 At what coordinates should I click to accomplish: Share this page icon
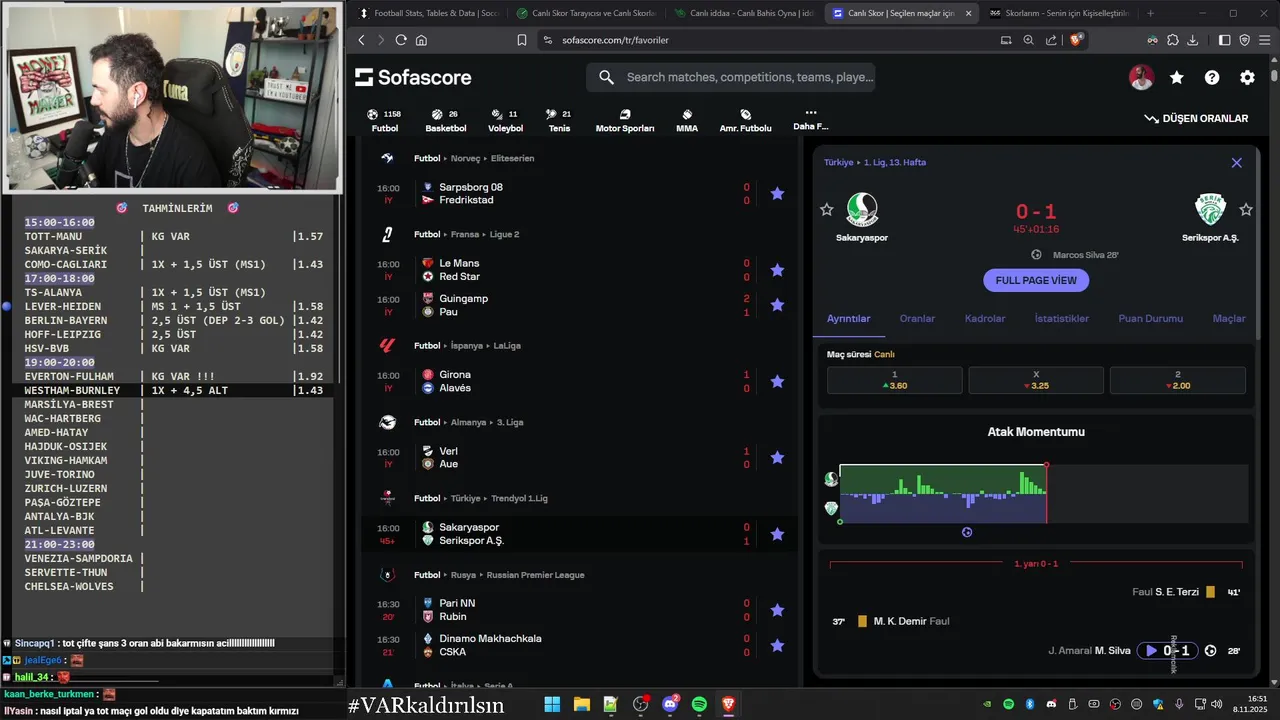click(1051, 40)
